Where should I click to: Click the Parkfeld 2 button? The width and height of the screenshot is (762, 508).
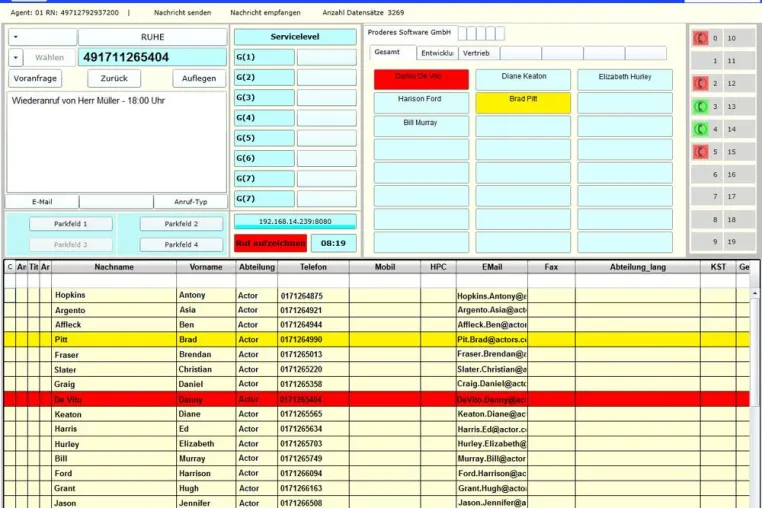point(181,224)
